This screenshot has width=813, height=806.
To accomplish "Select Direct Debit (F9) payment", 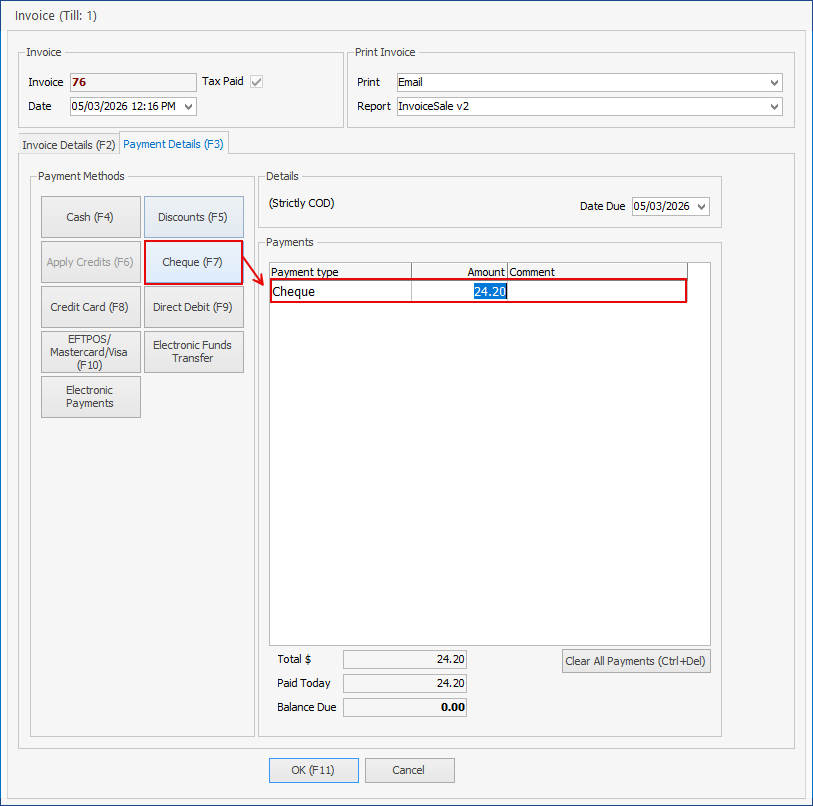I will click(193, 307).
